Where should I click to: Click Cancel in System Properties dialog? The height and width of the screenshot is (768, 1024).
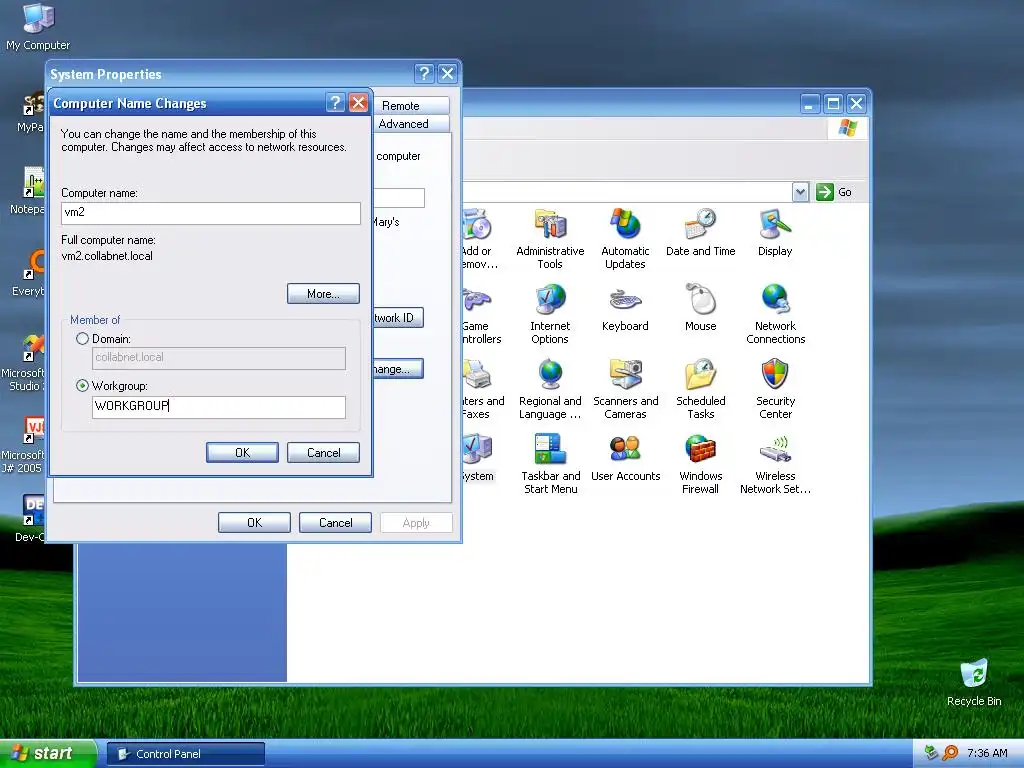click(x=335, y=522)
